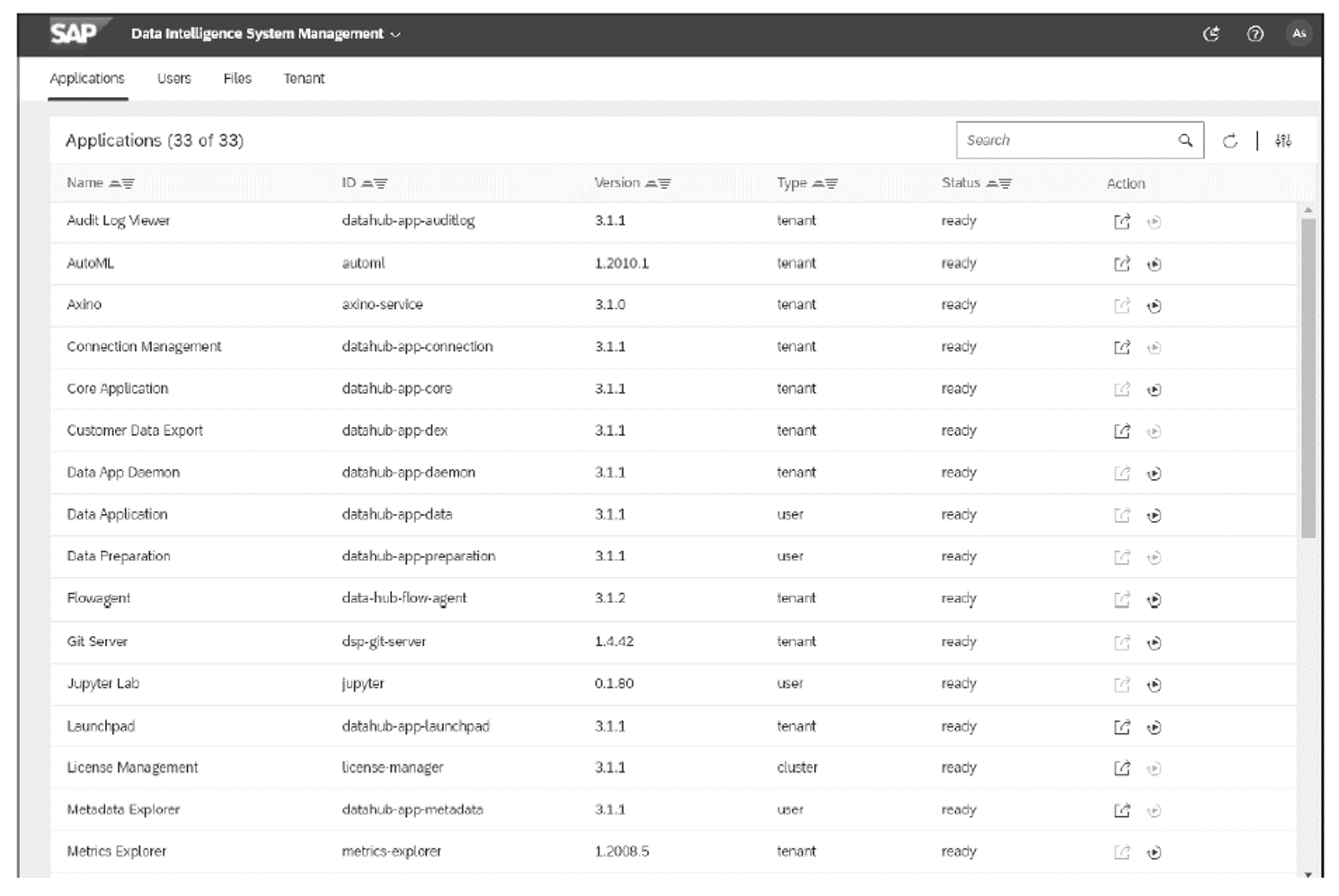Image resolution: width=1339 pixels, height=896 pixels.
Task: Open table settings sliders icon
Action: click(1283, 141)
